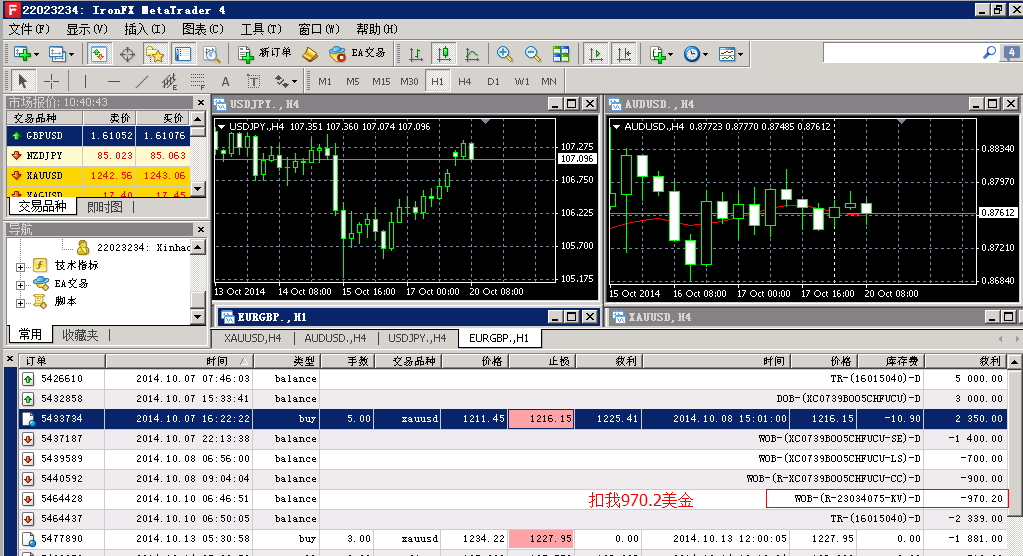This screenshot has height=556, width=1023.
Task: Click search magnifier icon
Action: [989, 52]
